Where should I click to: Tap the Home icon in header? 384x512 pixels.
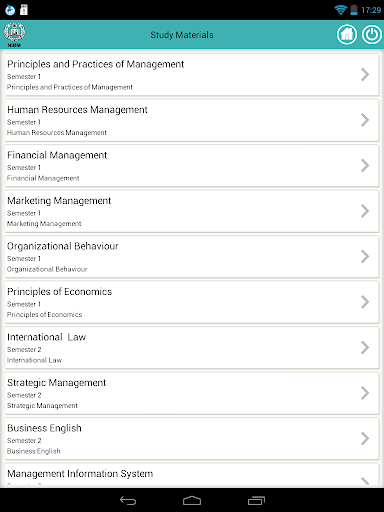pyautogui.click(x=347, y=34)
